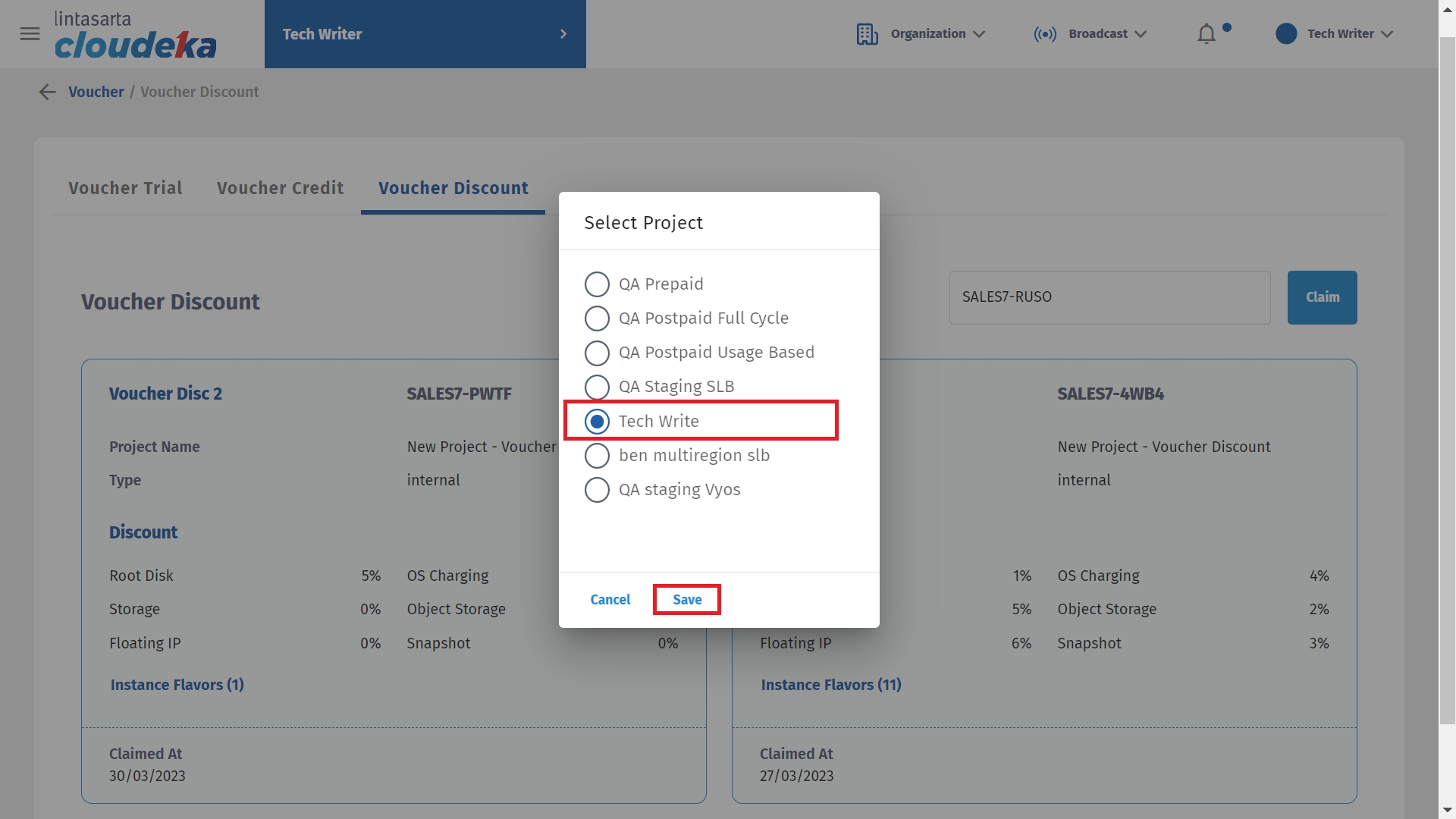Click the voucher code input field
This screenshot has width=1456, height=819.
tap(1109, 297)
